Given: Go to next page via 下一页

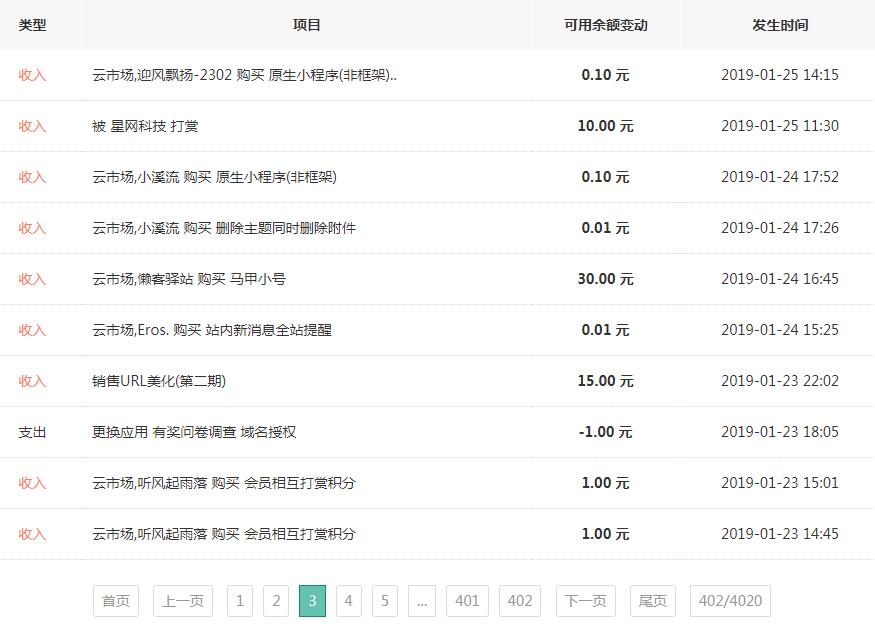Looking at the screenshot, I should coord(586,601).
